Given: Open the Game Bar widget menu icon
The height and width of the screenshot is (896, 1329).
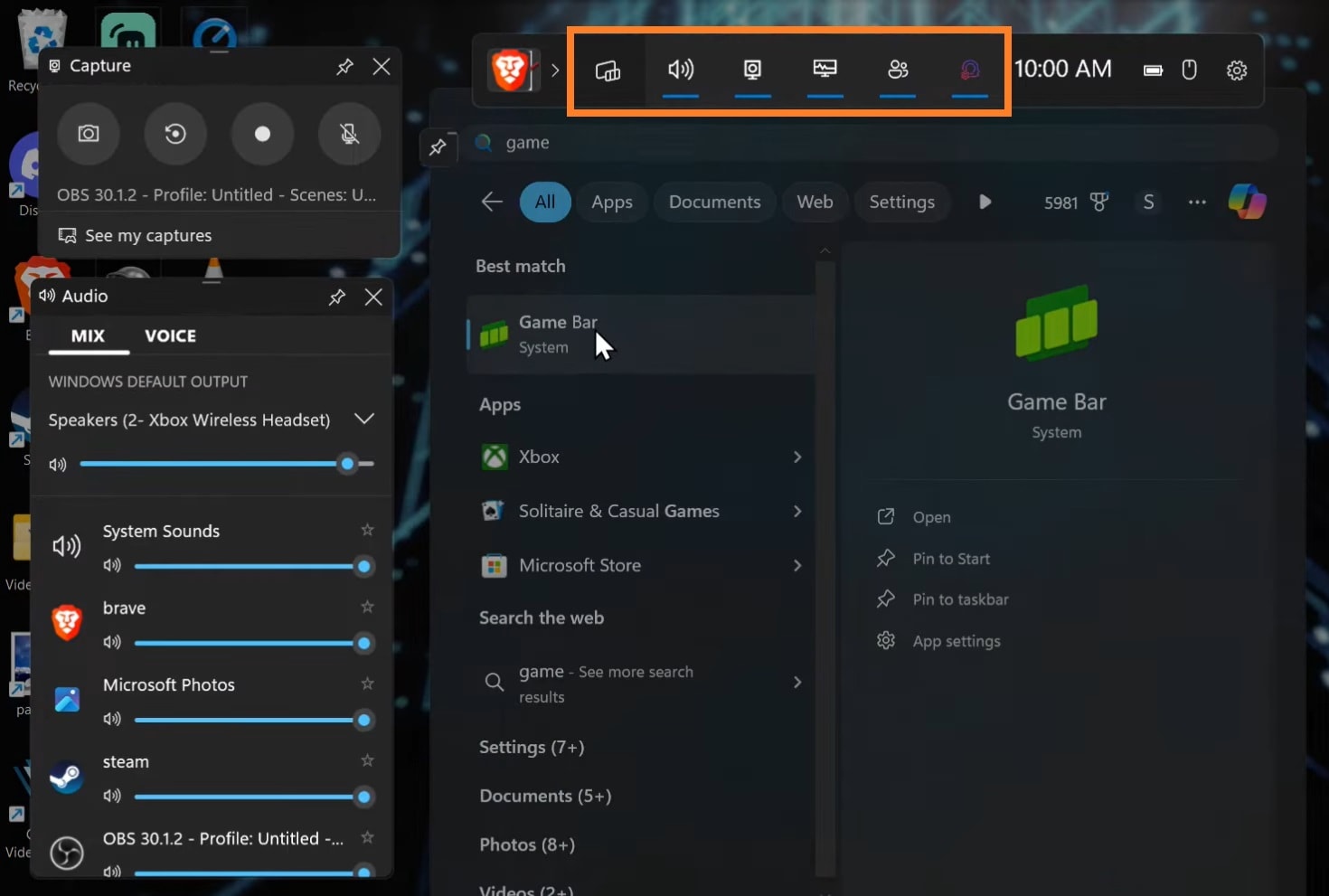Looking at the screenshot, I should 608,71.
